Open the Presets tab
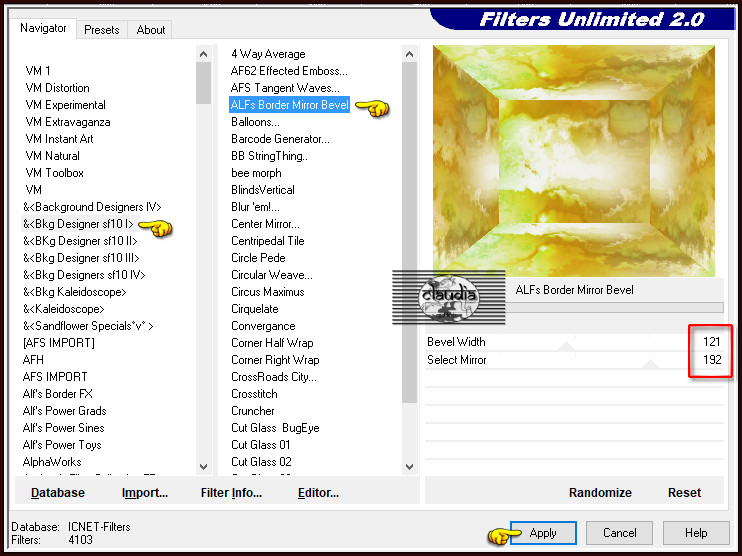Screen dimensions: 742x556 [x=102, y=30]
